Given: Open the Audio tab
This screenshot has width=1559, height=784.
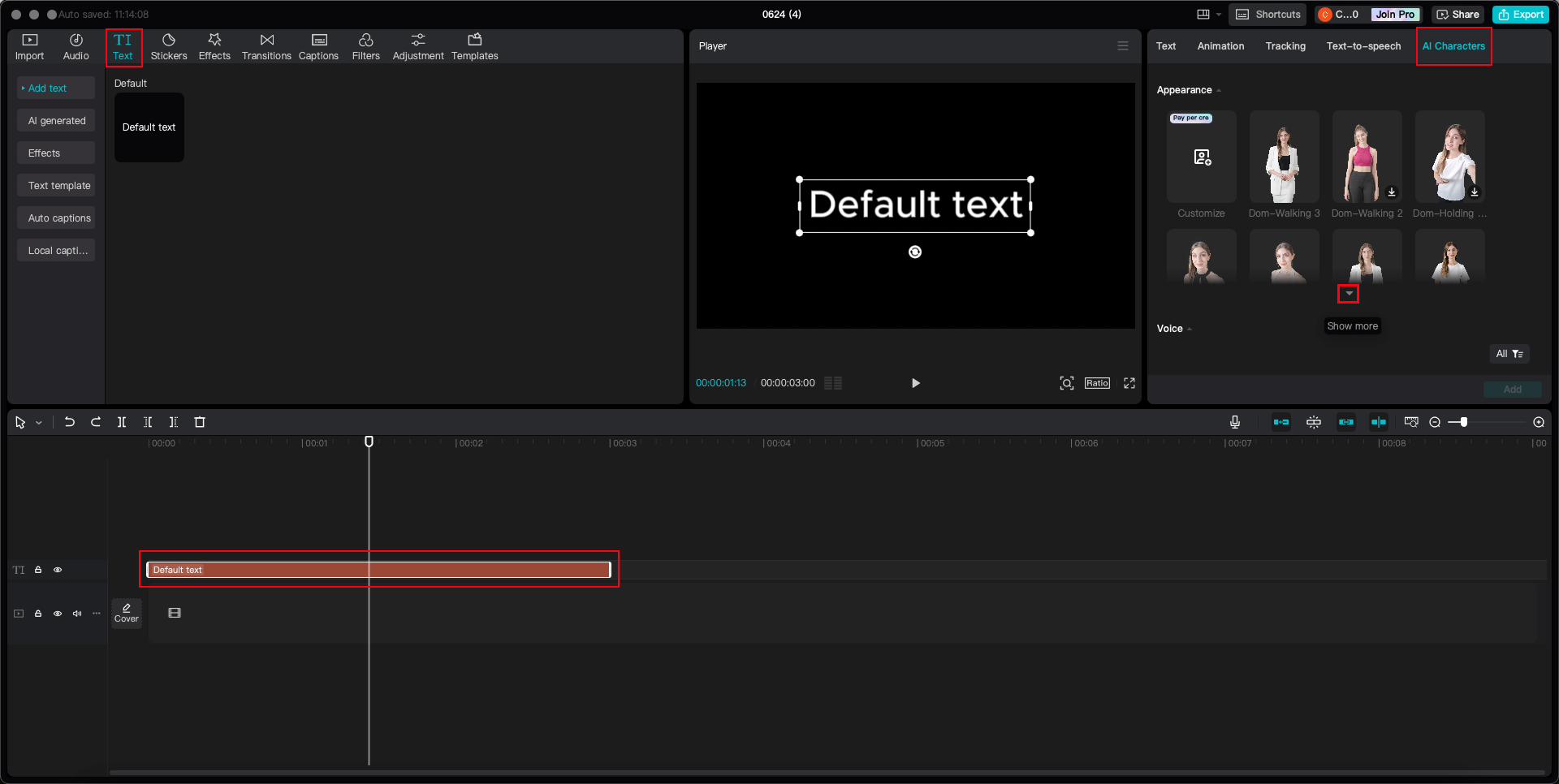Looking at the screenshot, I should click(x=76, y=47).
